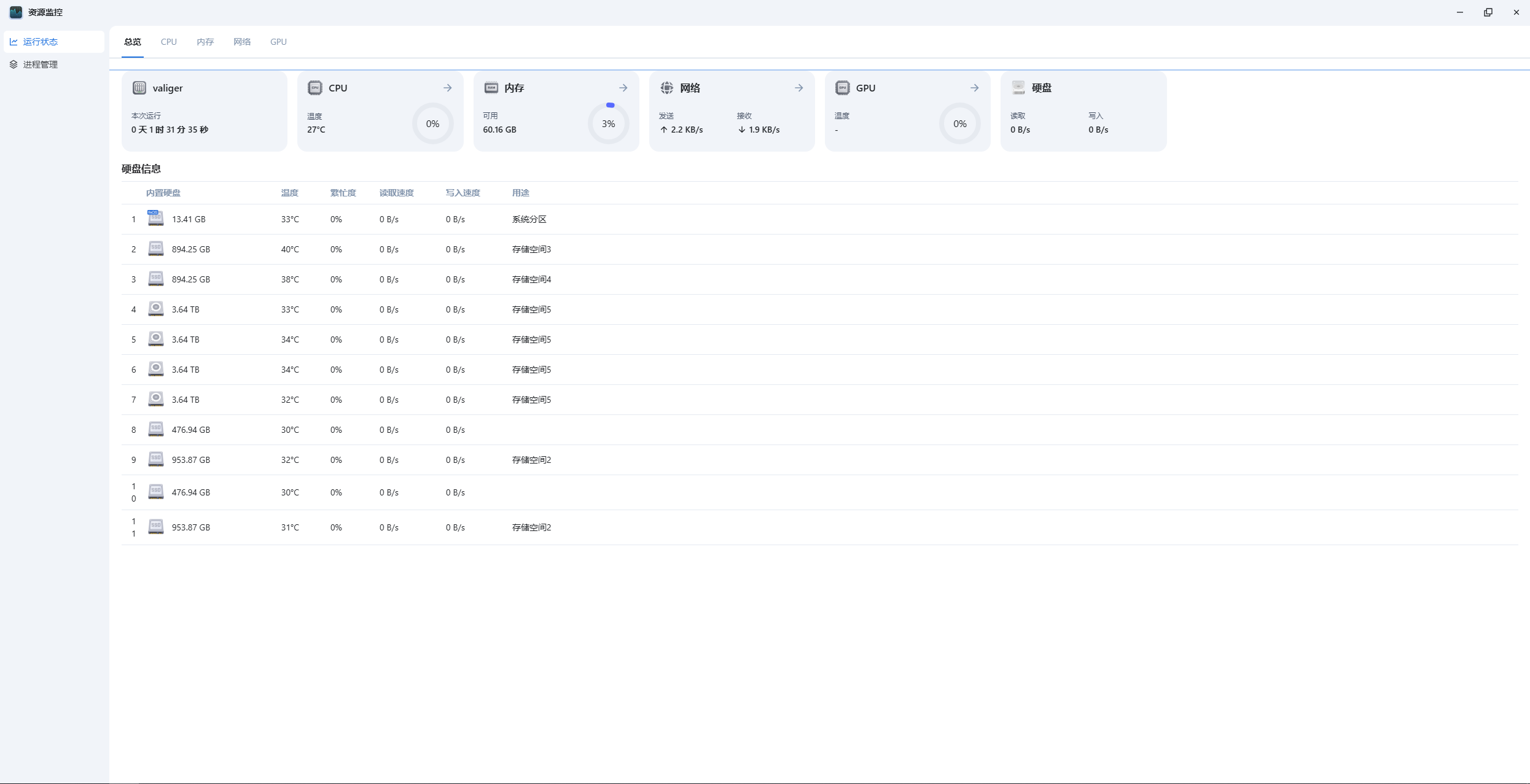Click the HDD icon of disk 4
This screenshot has width=1530, height=784.
155,309
